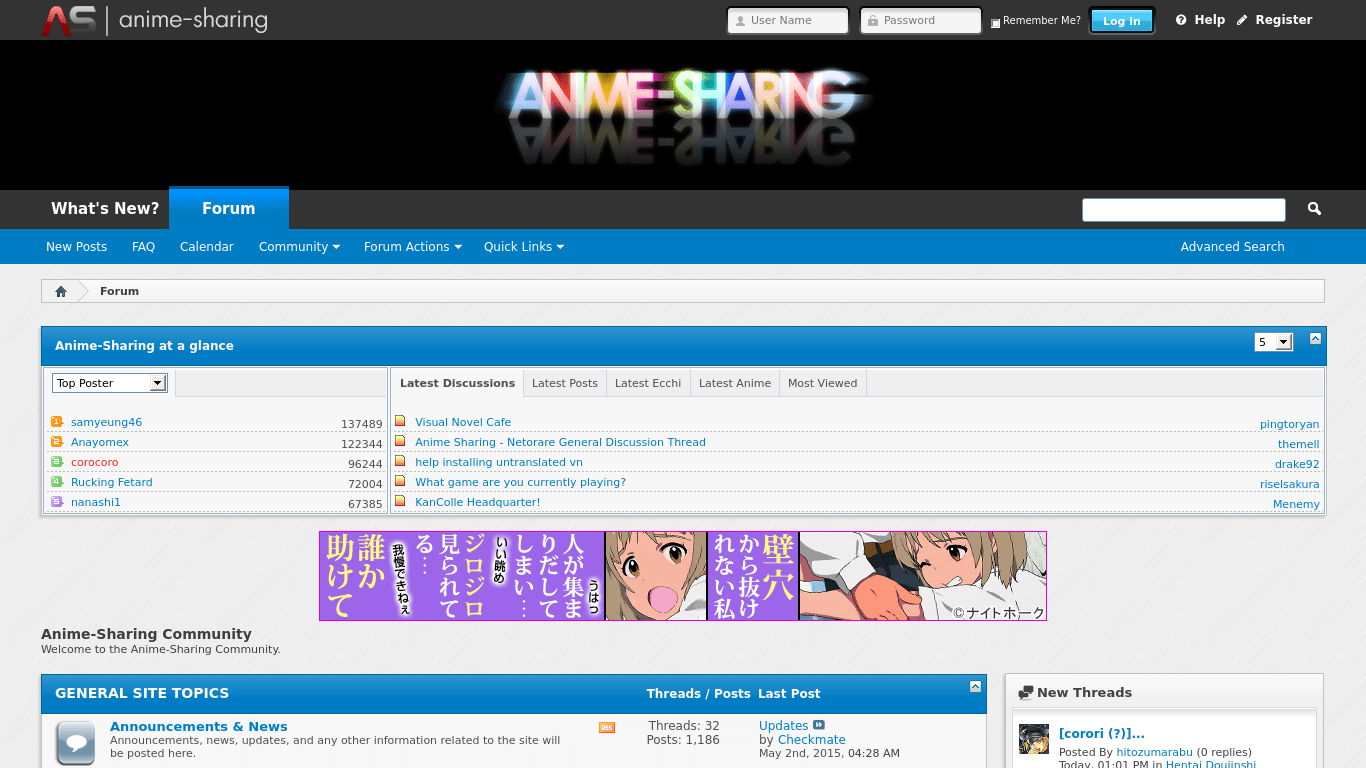Viewport: 1366px width, 768px height.
Task: Click rank 4 badge next to Rucking Fetard
Action: (57, 482)
